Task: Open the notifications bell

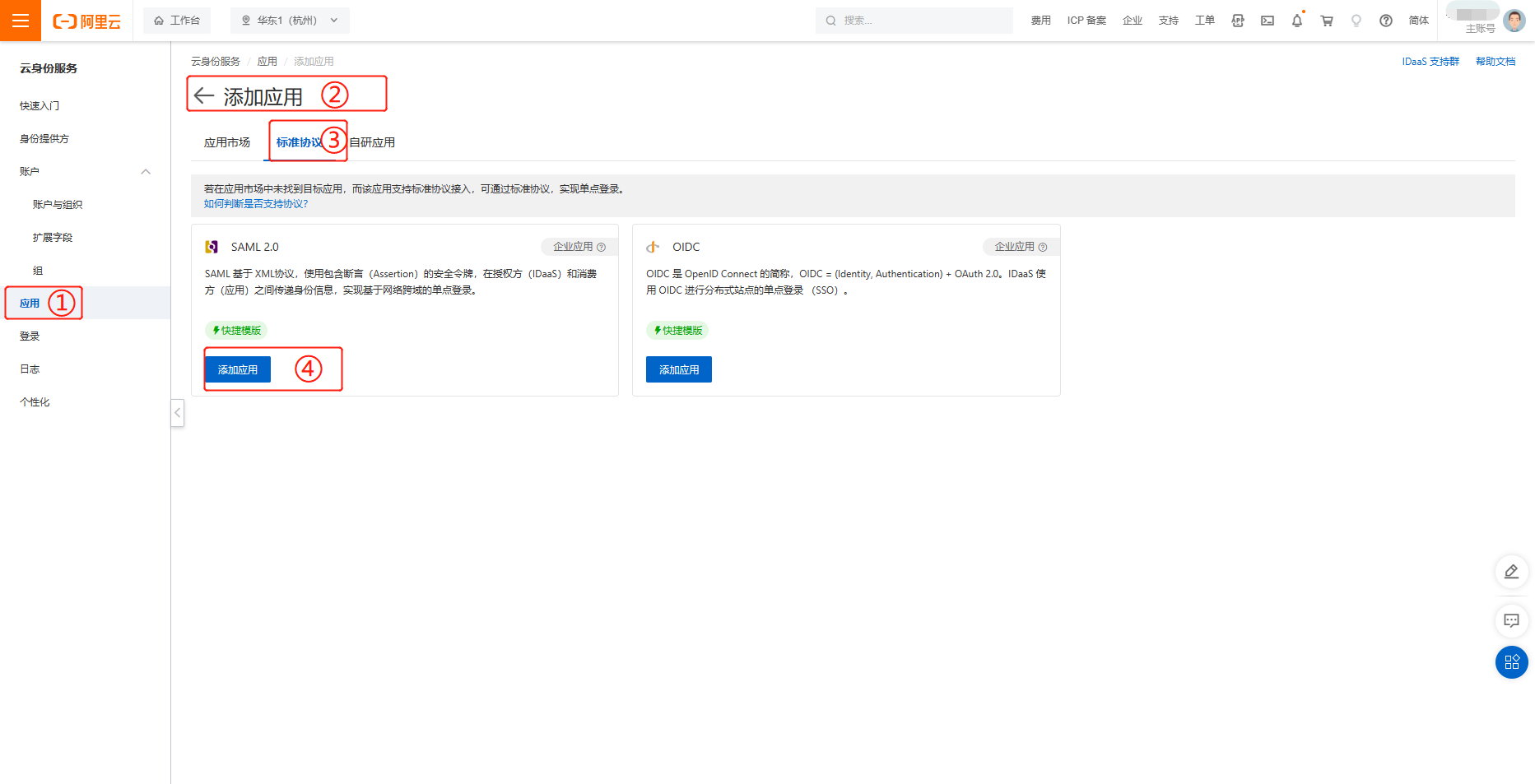Action: (x=1297, y=20)
